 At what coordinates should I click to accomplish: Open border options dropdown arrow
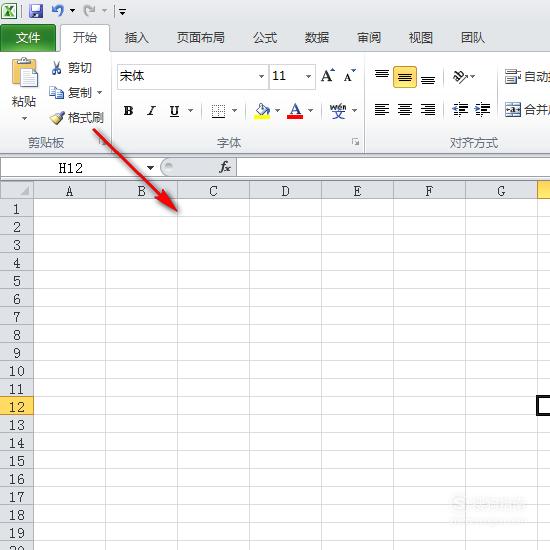[x=235, y=111]
